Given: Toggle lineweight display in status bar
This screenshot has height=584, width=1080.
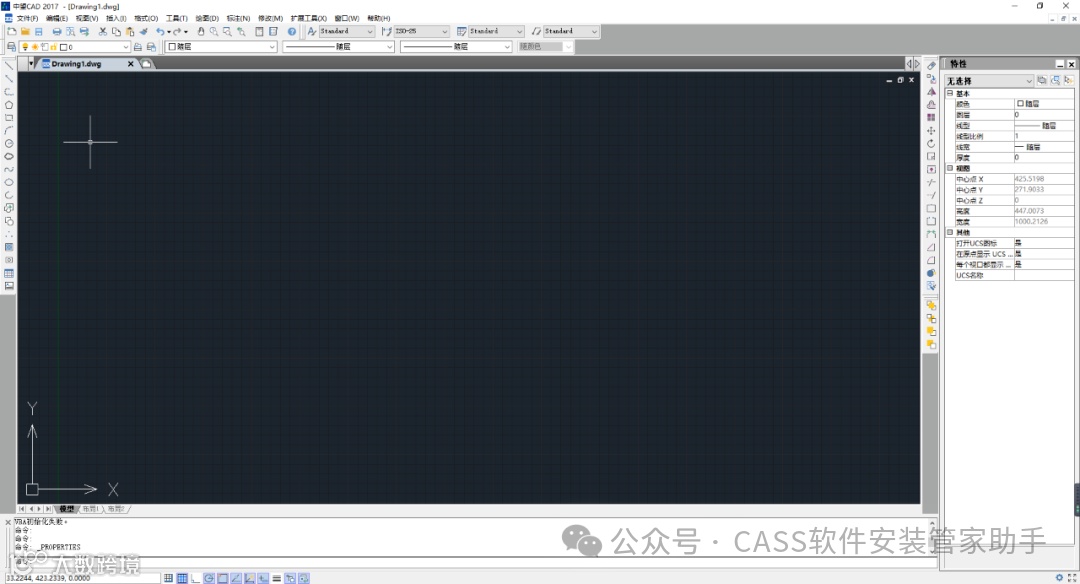Looking at the screenshot, I should pyautogui.click(x=276, y=578).
